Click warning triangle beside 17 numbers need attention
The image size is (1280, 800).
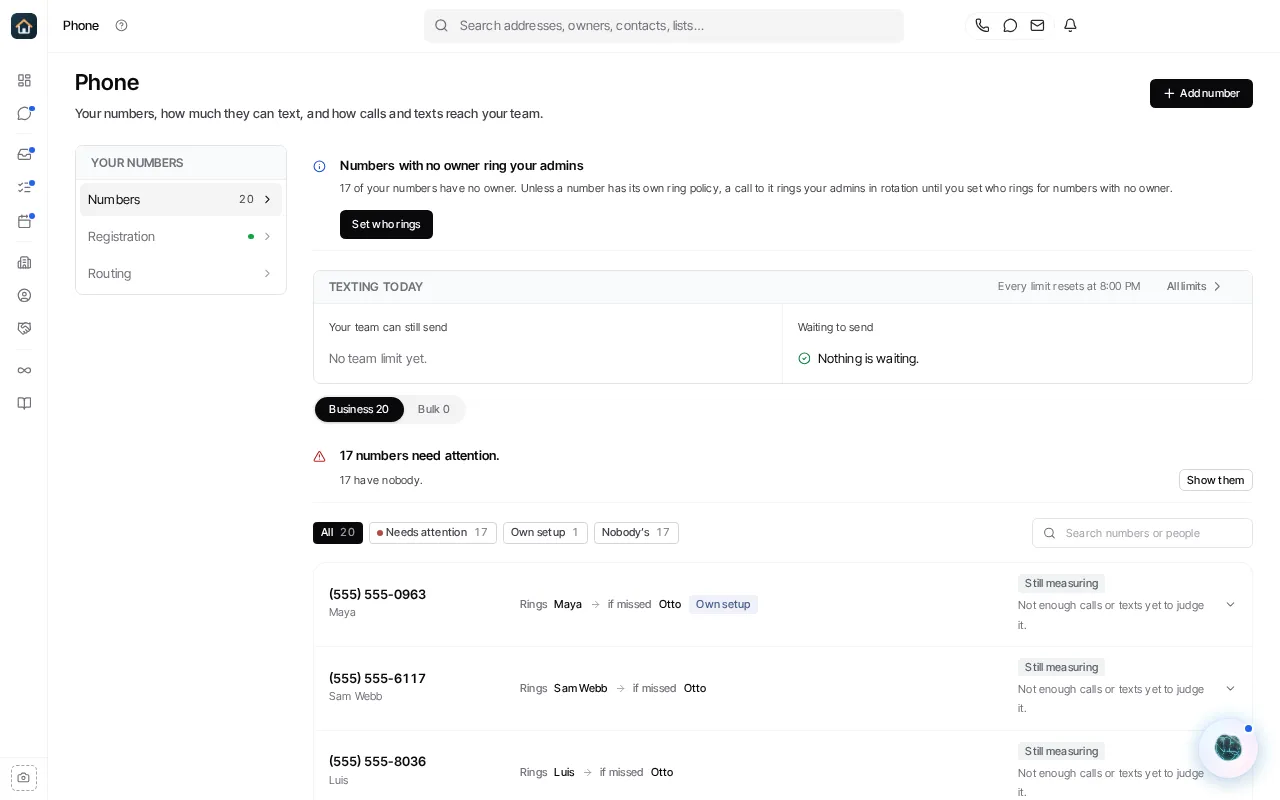tap(319, 457)
